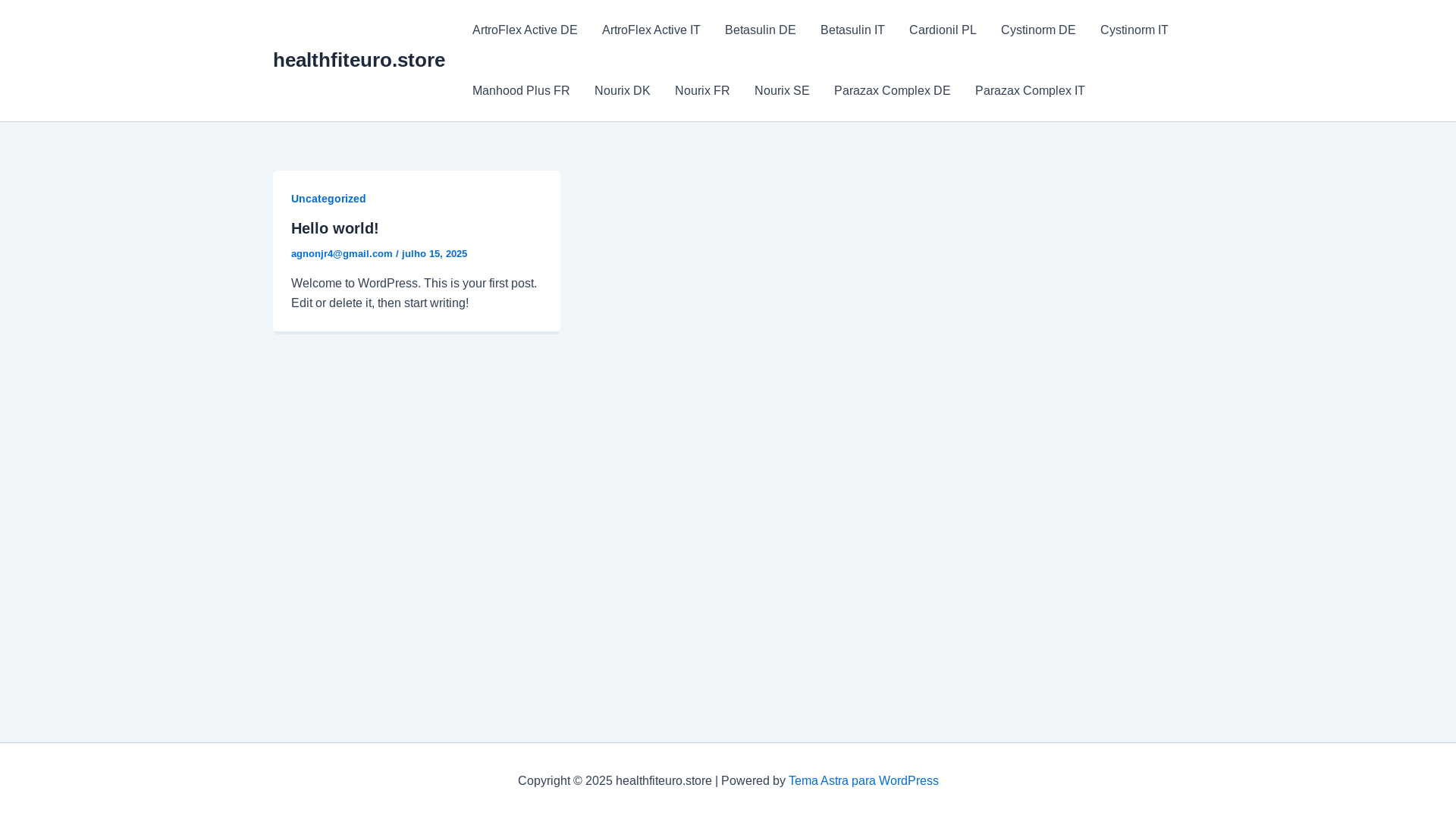This screenshot has height=819, width=1456.
Task: Open Nourix SE page
Action: 782,91
